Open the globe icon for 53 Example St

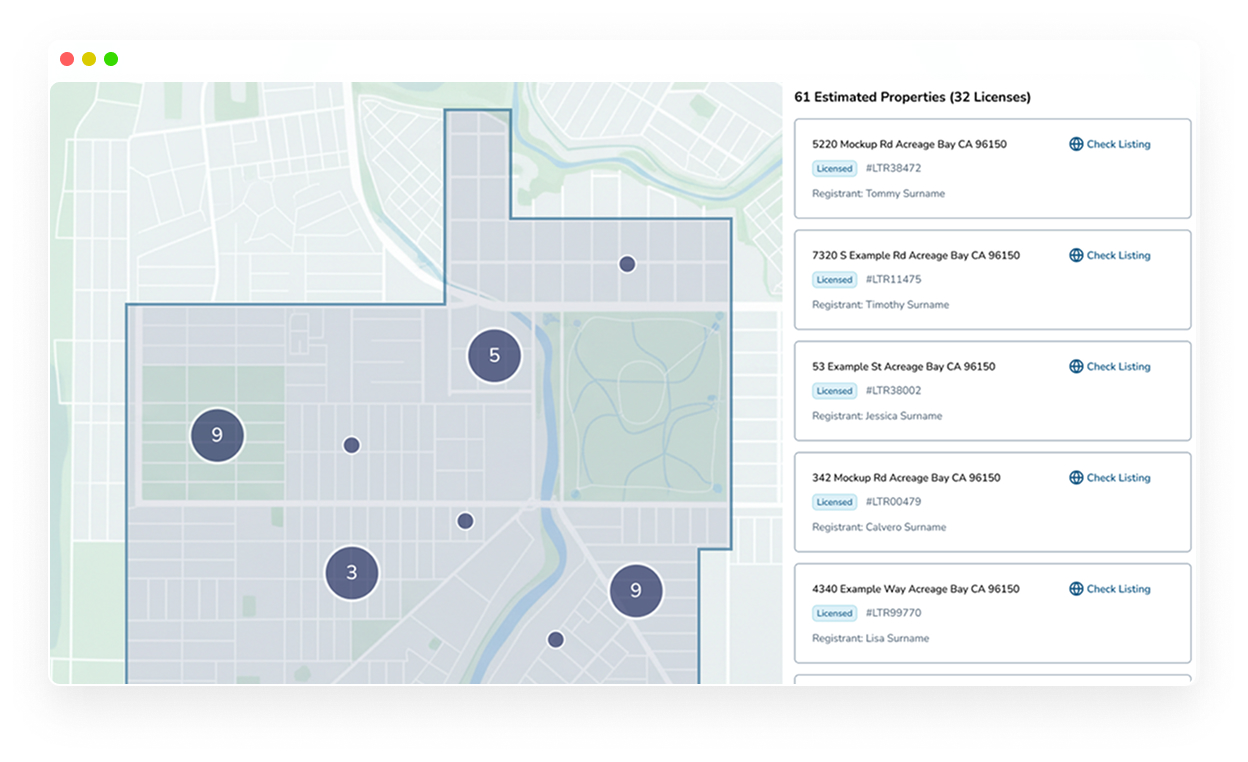(x=1076, y=366)
